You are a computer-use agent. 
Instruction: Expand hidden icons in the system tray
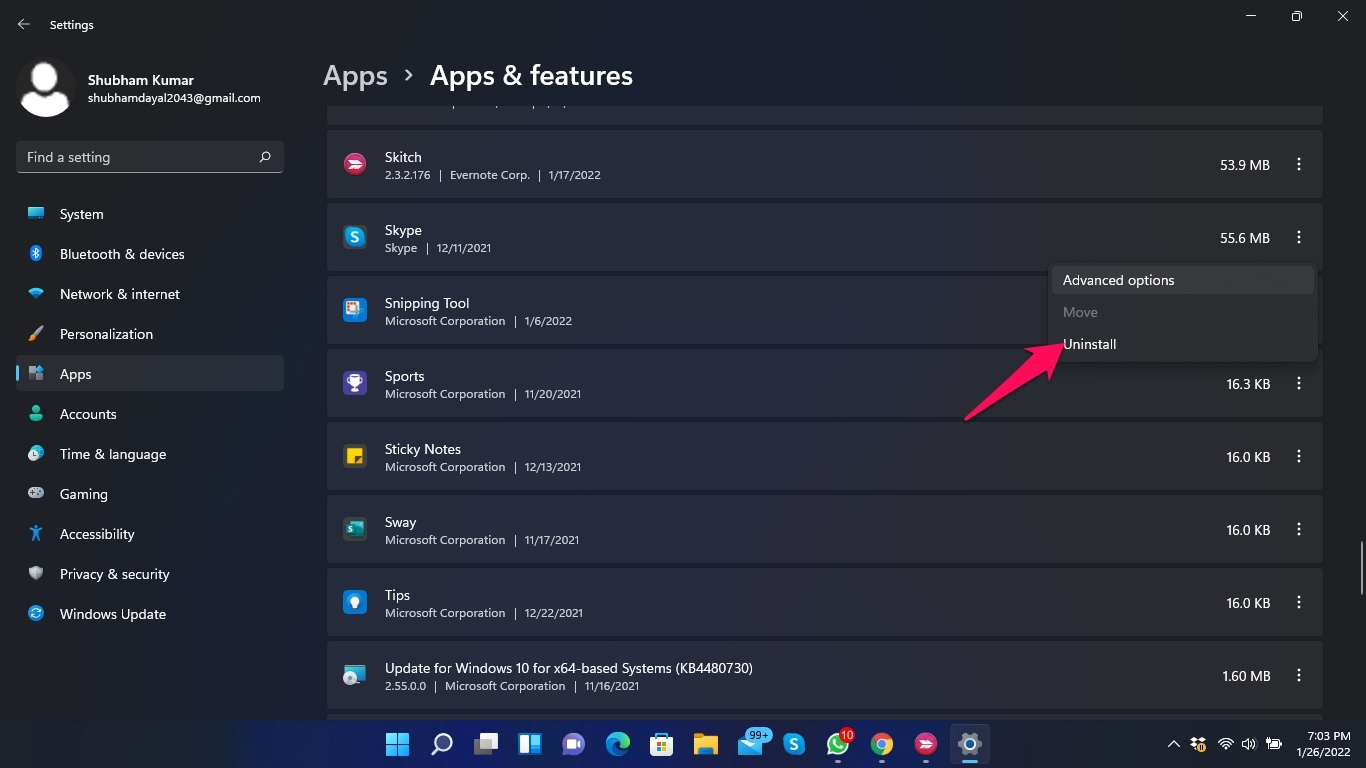tap(1173, 744)
